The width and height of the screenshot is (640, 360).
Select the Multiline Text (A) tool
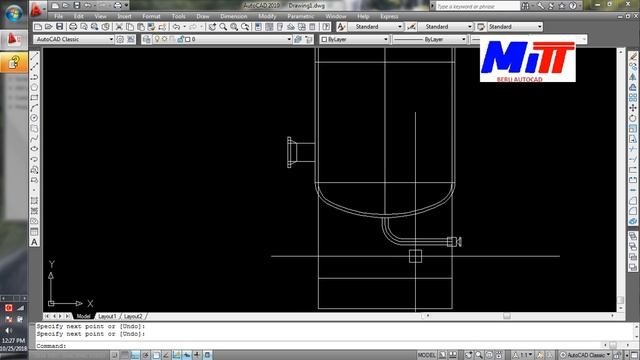click(x=34, y=242)
